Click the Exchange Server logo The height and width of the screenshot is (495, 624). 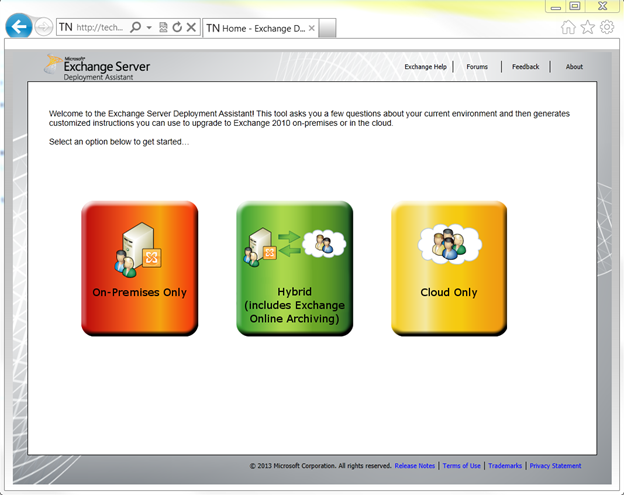tap(98, 67)
